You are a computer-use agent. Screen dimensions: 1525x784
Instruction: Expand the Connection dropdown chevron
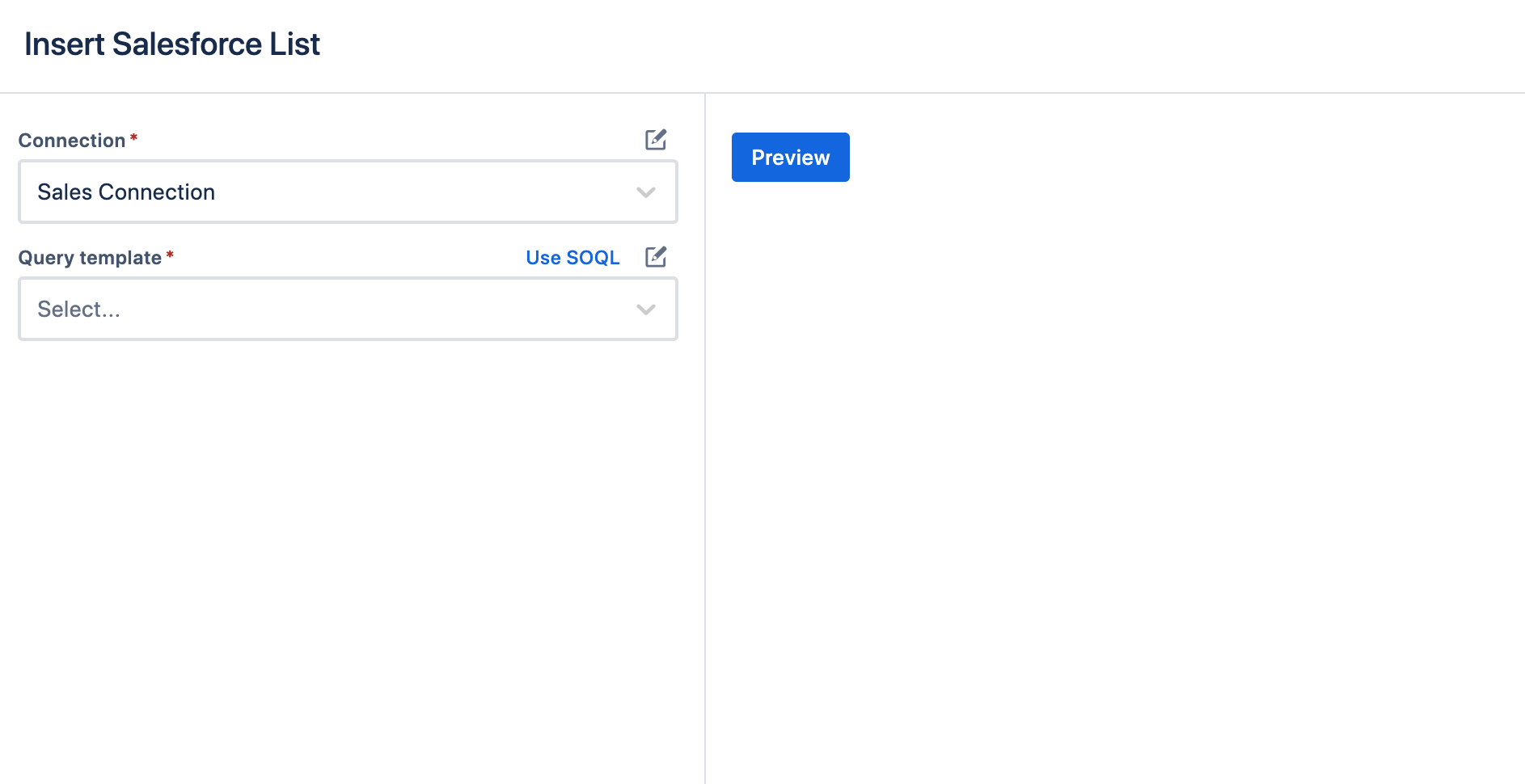pos(645,192)
